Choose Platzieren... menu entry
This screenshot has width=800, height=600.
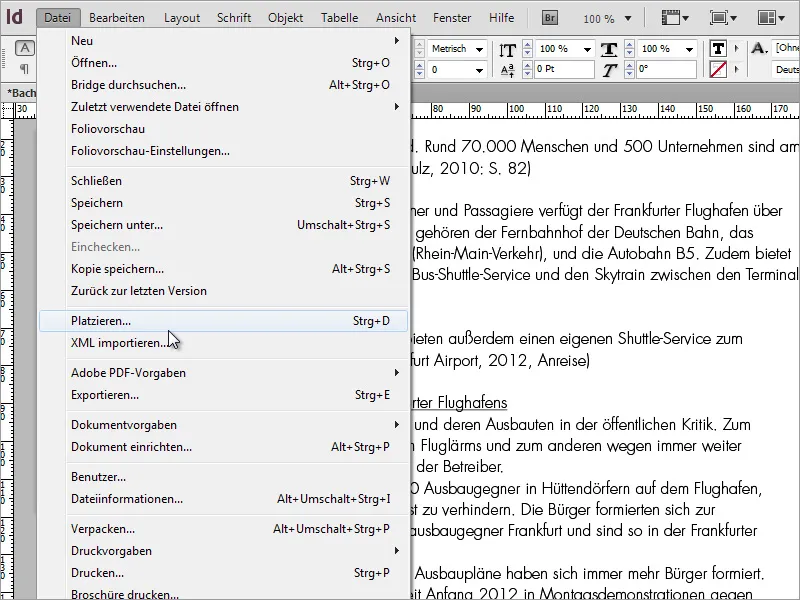(223, 320)
